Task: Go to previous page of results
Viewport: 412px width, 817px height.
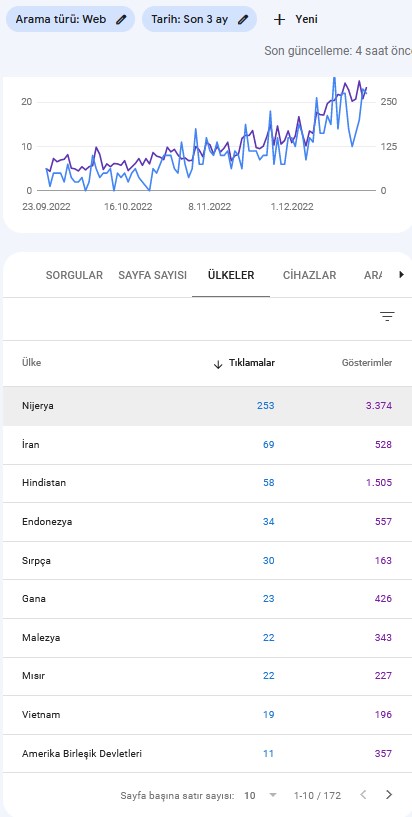Action: (x=364, y=795)
